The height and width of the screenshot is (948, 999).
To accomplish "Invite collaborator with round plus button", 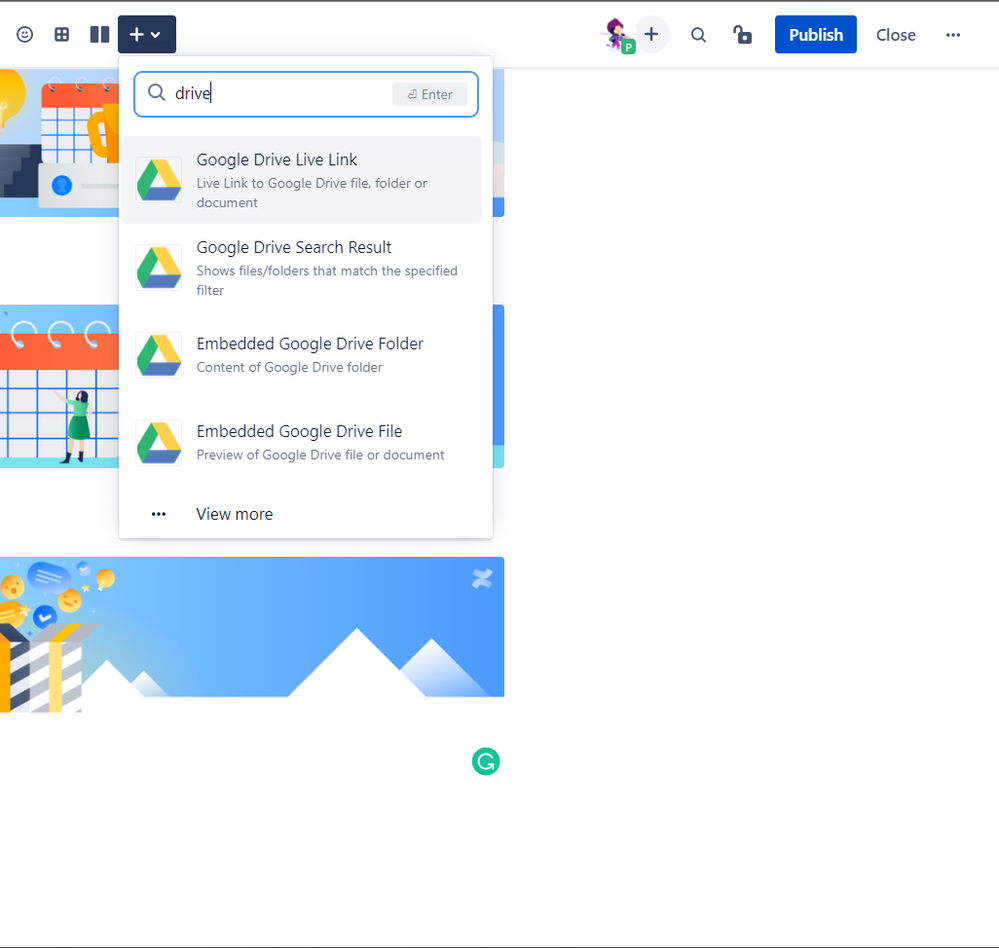I will click(x=651, y=34).
